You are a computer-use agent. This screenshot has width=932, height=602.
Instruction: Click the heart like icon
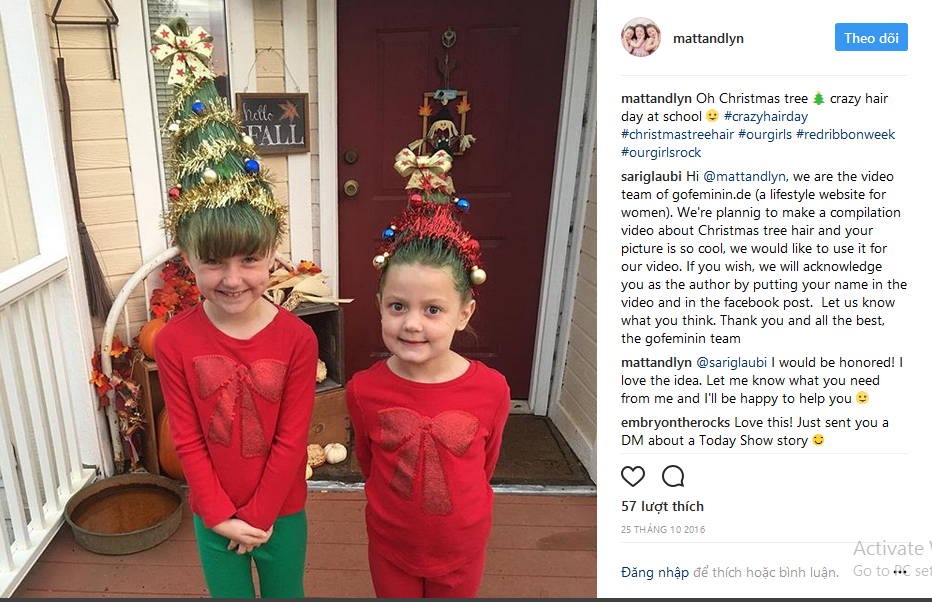(x=632, y=476)
